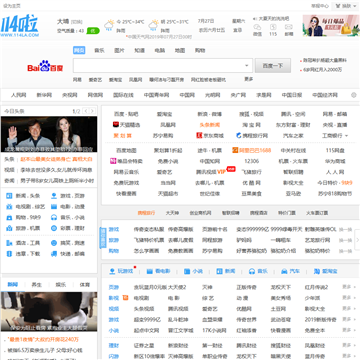Screen dimensions: 360x360
Task: Select the 看电影 tab
Action: coord(158,271)
